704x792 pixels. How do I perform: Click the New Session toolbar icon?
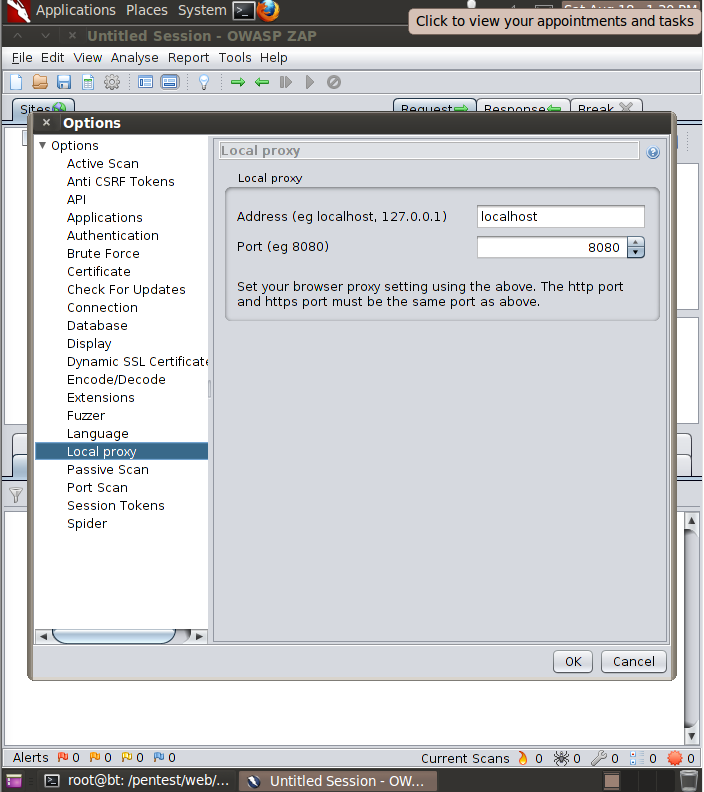(16, 82)
